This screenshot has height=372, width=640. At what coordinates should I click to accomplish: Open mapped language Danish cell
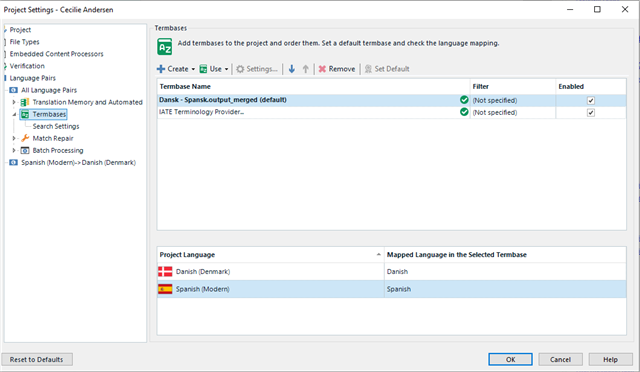pos(505,272)
